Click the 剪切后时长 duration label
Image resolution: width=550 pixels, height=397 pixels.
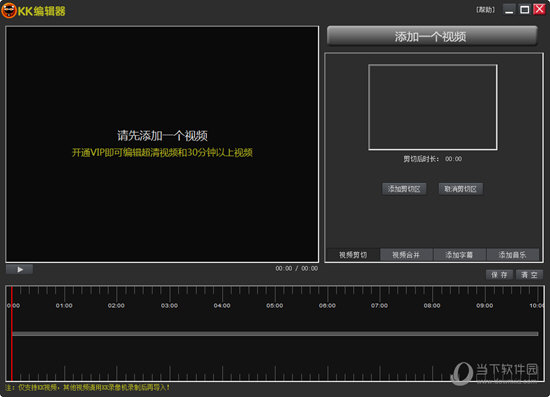[x=421, y=159]
